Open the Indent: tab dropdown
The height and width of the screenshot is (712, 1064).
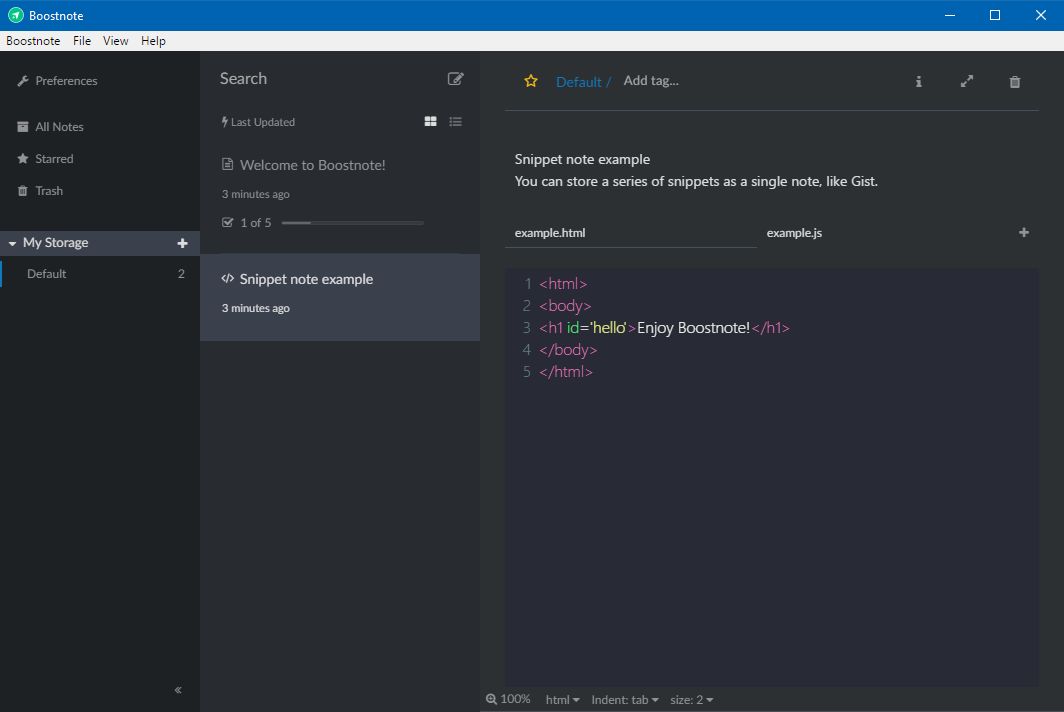click(x=624, y=700)
